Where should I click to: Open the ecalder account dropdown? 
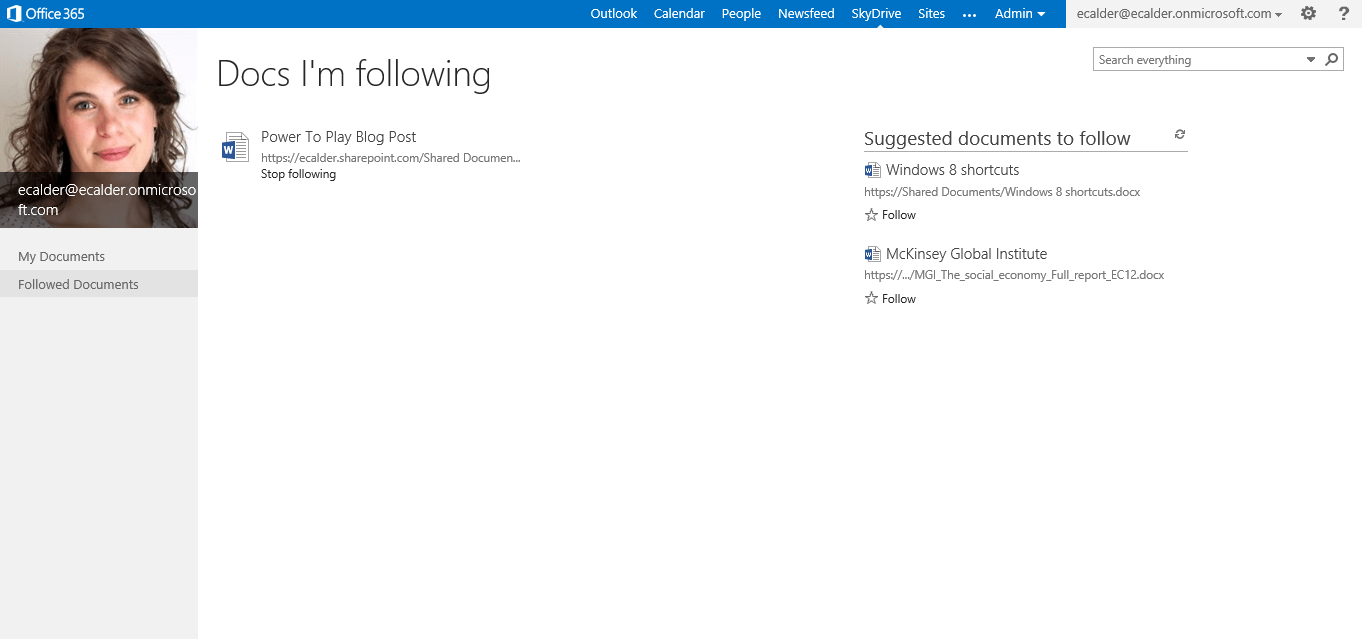pyautogui.click(x=1179, y=14)
